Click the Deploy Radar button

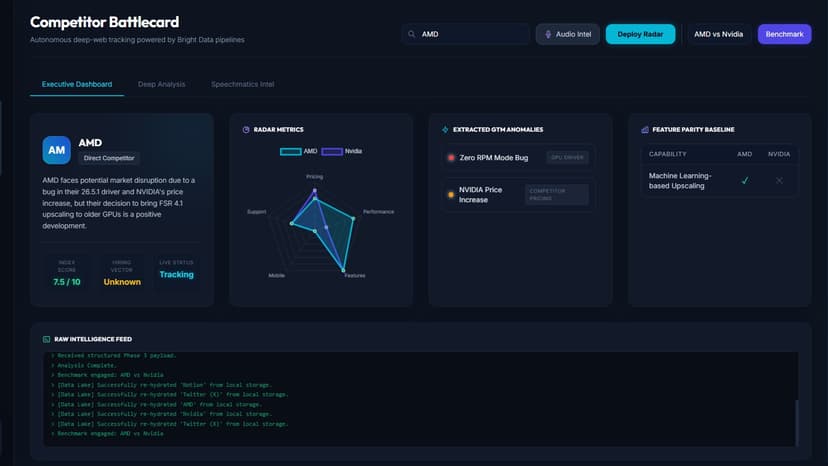coord(640,34)
